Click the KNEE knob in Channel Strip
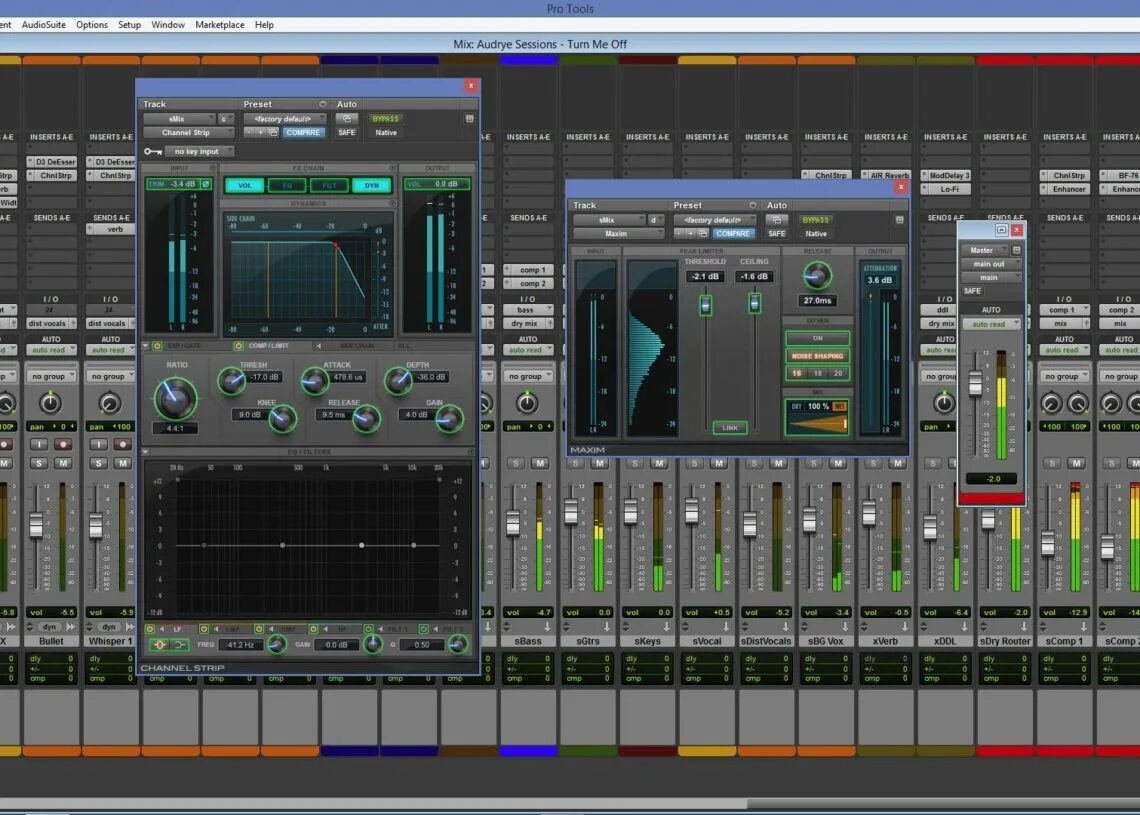The width and height of the screenshot is (1140, 815). tap(282, 418)
